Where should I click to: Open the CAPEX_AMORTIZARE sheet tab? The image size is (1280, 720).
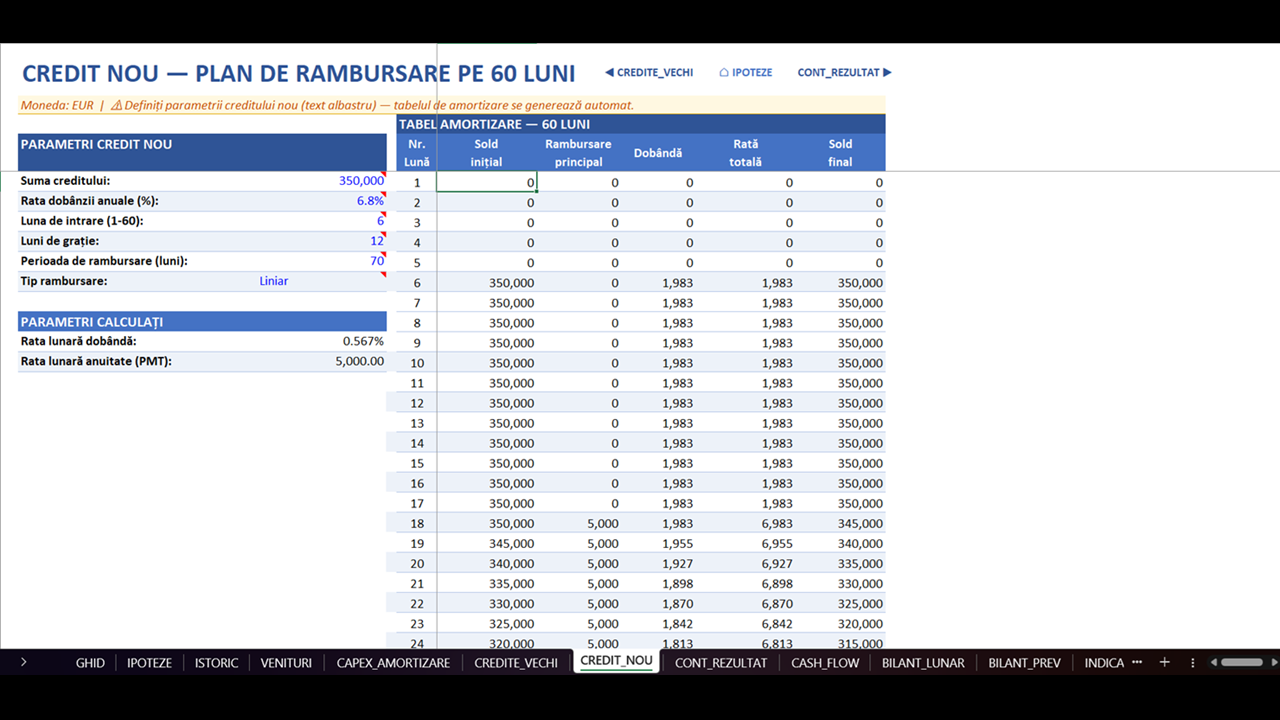pyautogui.click(x=393, y=662)
